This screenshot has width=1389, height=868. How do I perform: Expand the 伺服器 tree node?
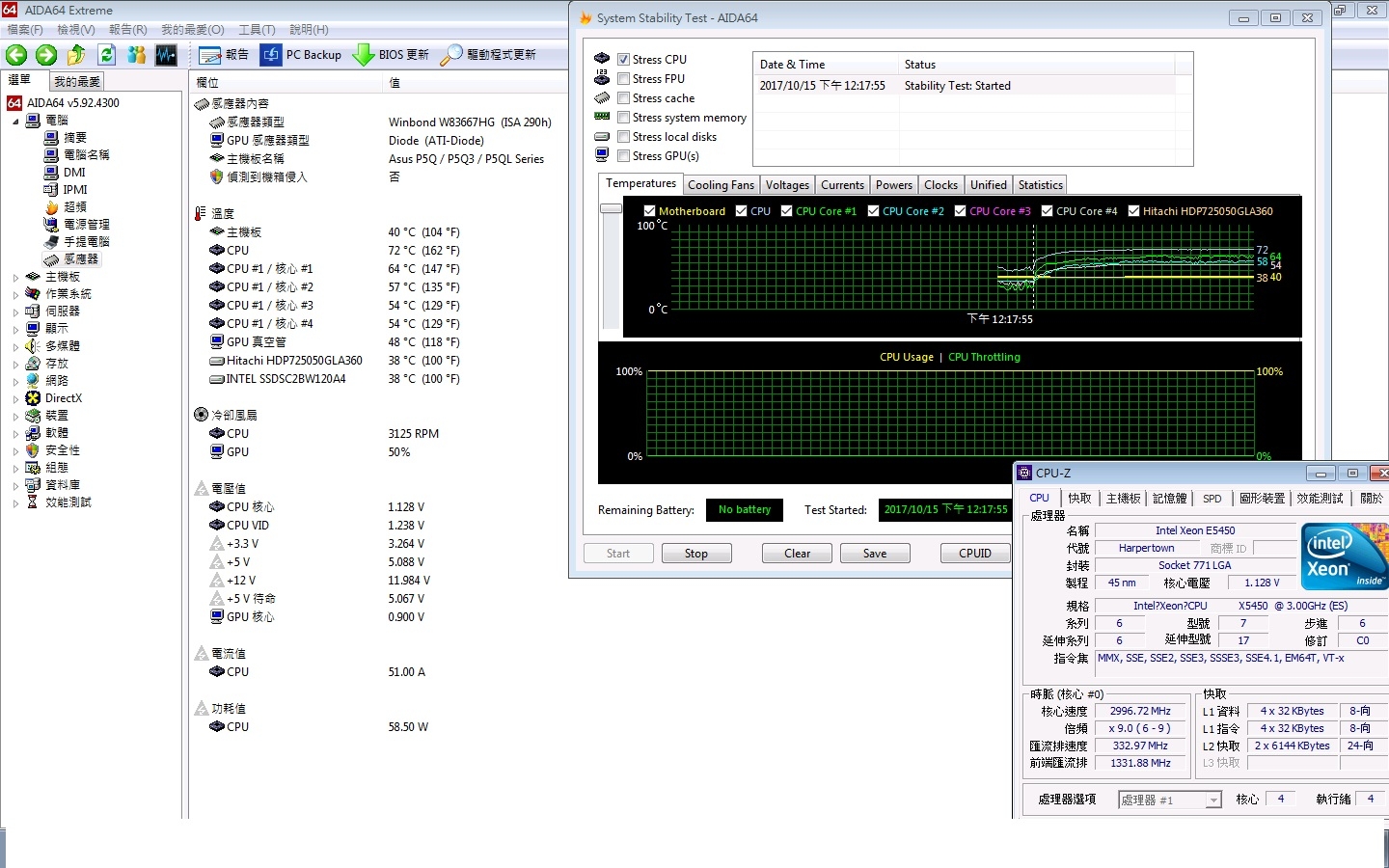click(x=15, y=312)
